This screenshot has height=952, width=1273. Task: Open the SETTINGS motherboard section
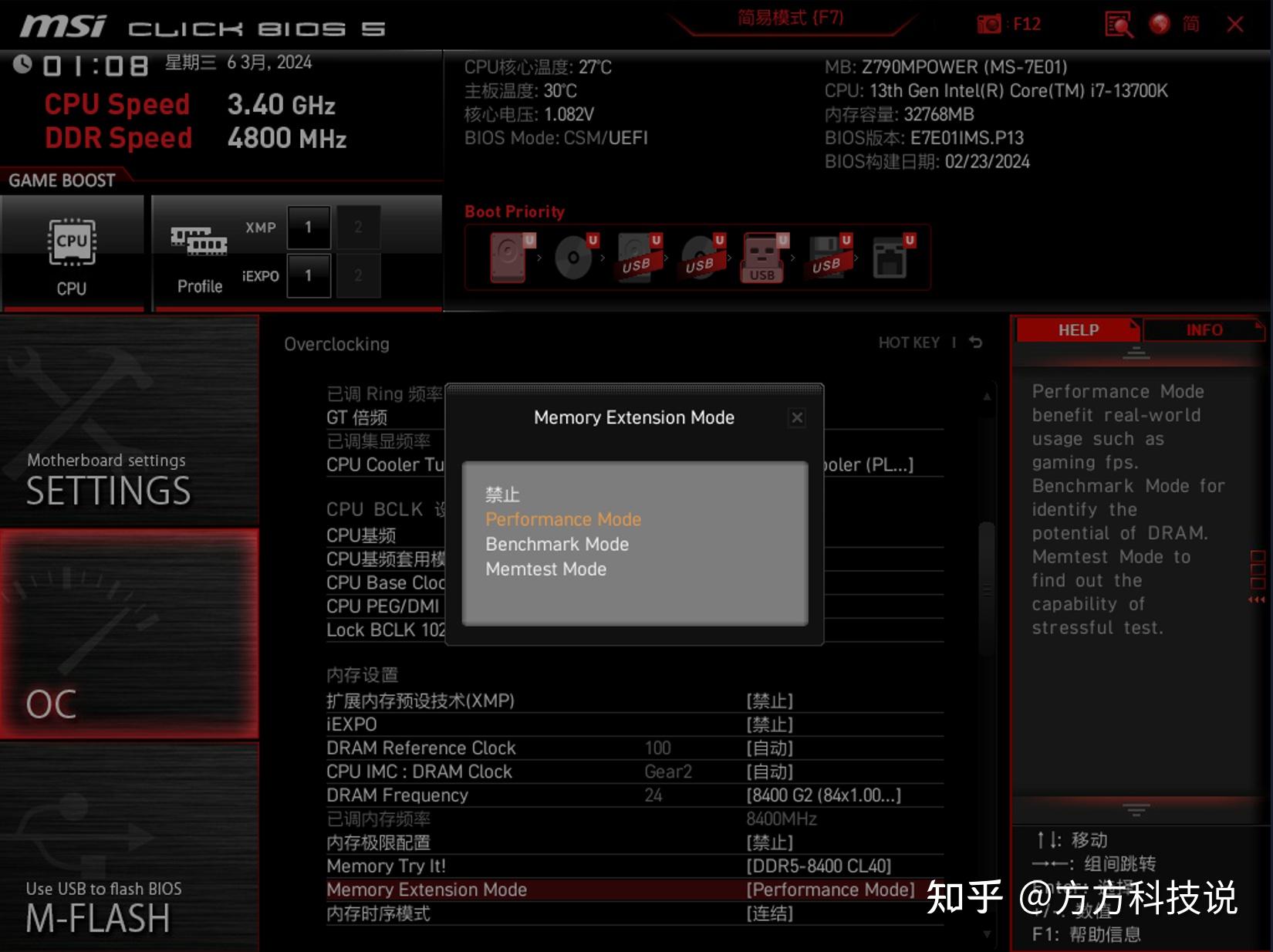pyautogui.click(x=130, y=421)
